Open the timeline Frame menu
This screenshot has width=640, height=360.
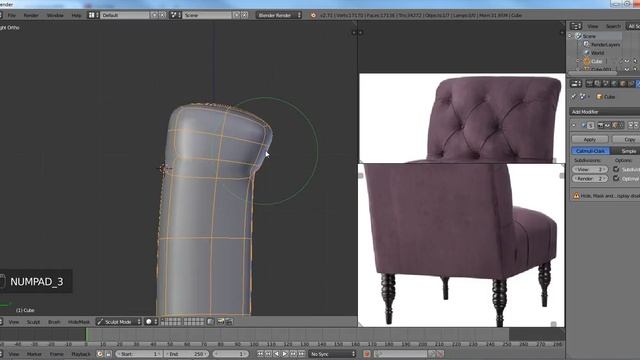pyautogui.click(x=56, y=354)
